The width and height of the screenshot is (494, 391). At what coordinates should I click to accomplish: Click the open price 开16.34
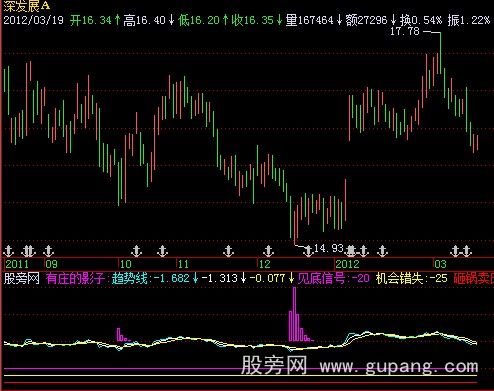[x=91, y=20]
